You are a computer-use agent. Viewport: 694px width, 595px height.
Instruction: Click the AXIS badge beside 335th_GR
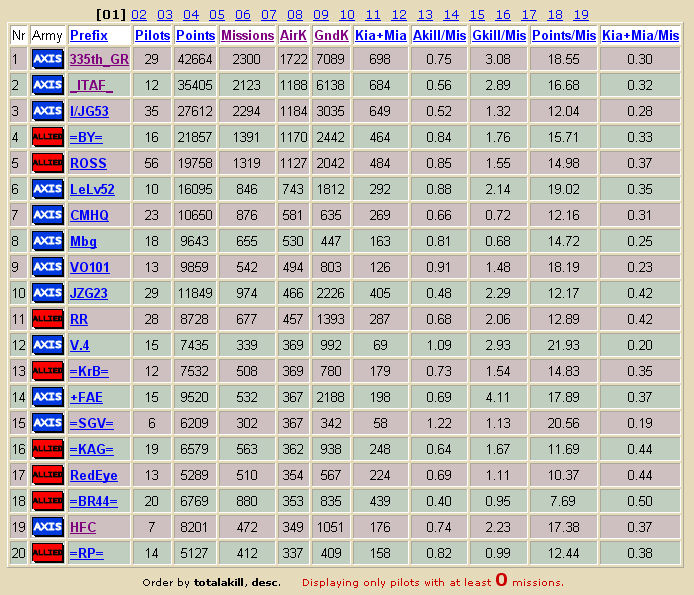pyautogui.click(x=48, y=59)
